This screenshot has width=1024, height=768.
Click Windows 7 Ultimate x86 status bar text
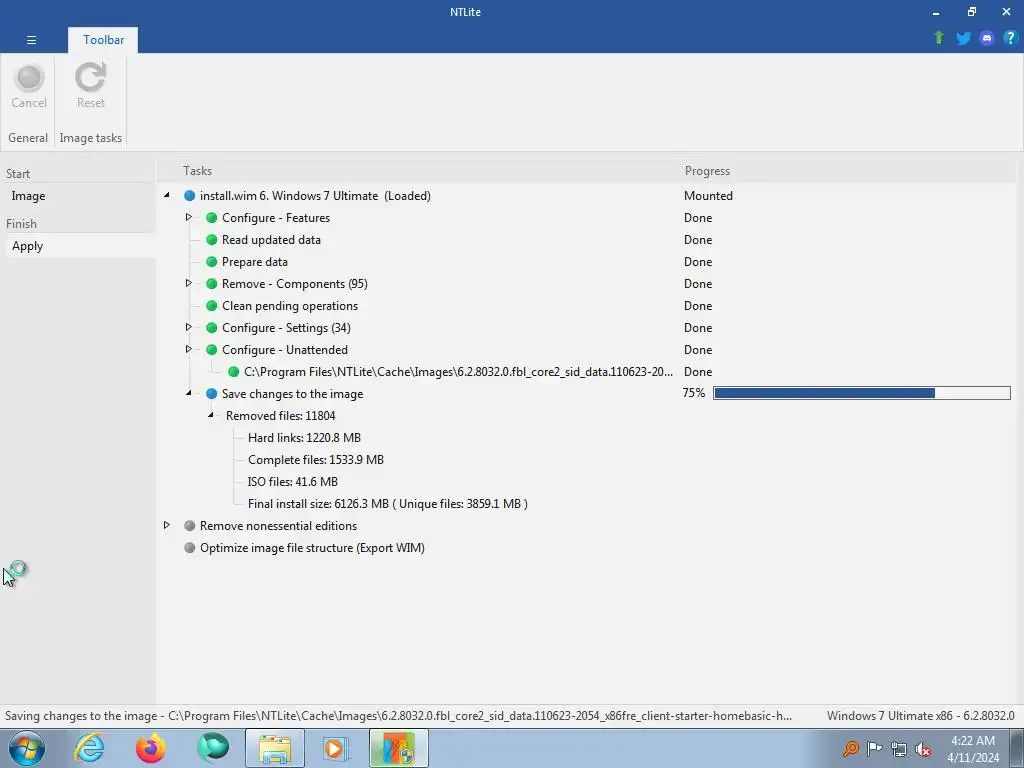(x=920, y=716)
